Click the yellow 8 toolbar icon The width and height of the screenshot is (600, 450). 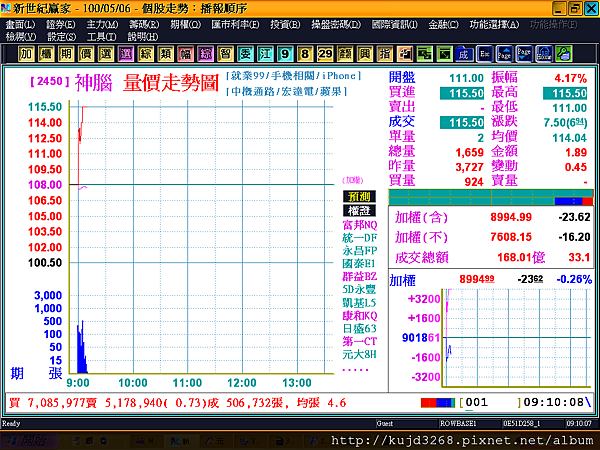pos(305,54)
